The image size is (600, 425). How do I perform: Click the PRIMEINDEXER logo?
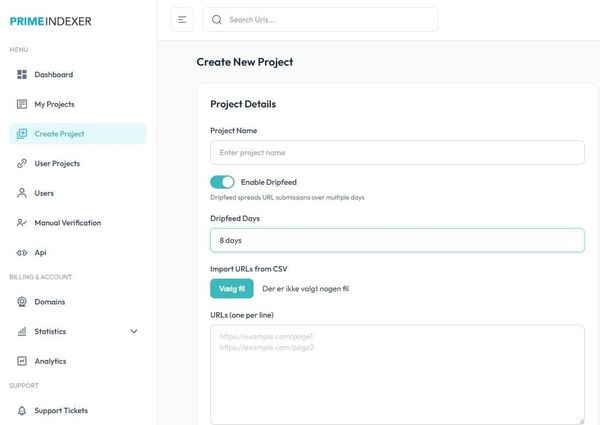pos(51,21)
